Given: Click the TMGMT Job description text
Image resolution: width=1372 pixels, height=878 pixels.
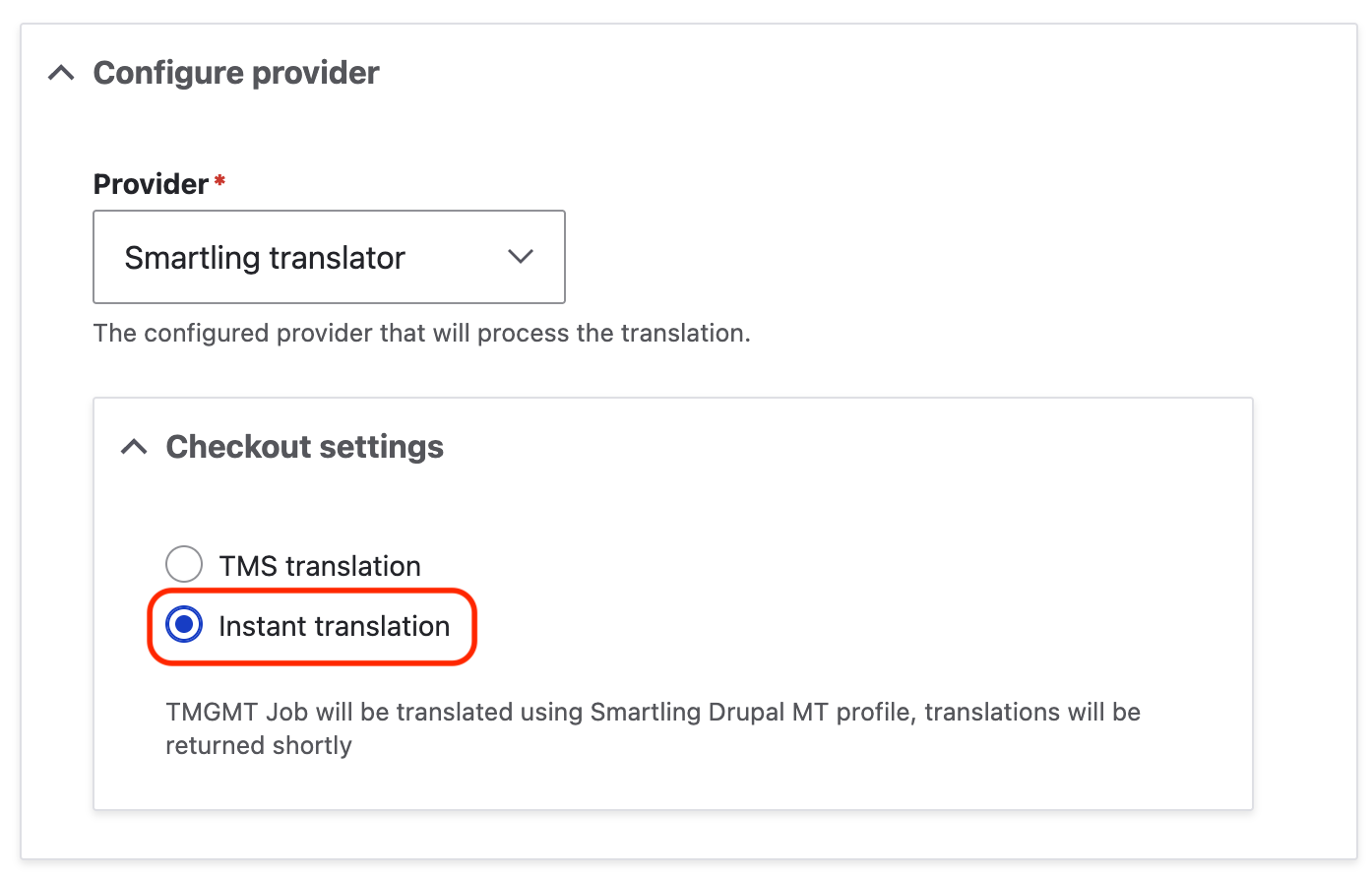Looking at the screenshot, I should pos(652,713).
